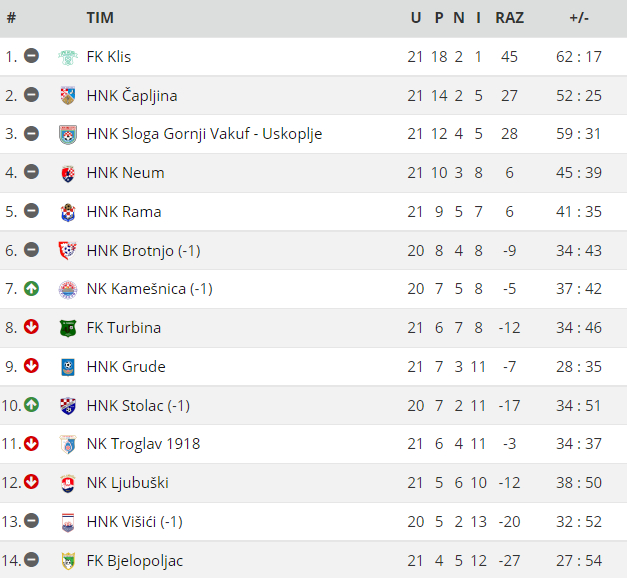627x578 pixels.
Task: Click the HNK Neum club crest
Action: coord(68,173)
